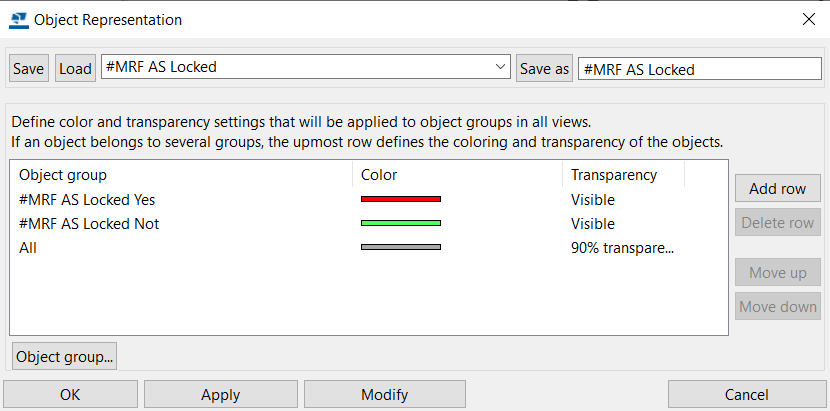
Task: Click the Tekla app icon in title bar
Action: click(x=19, y=20)
